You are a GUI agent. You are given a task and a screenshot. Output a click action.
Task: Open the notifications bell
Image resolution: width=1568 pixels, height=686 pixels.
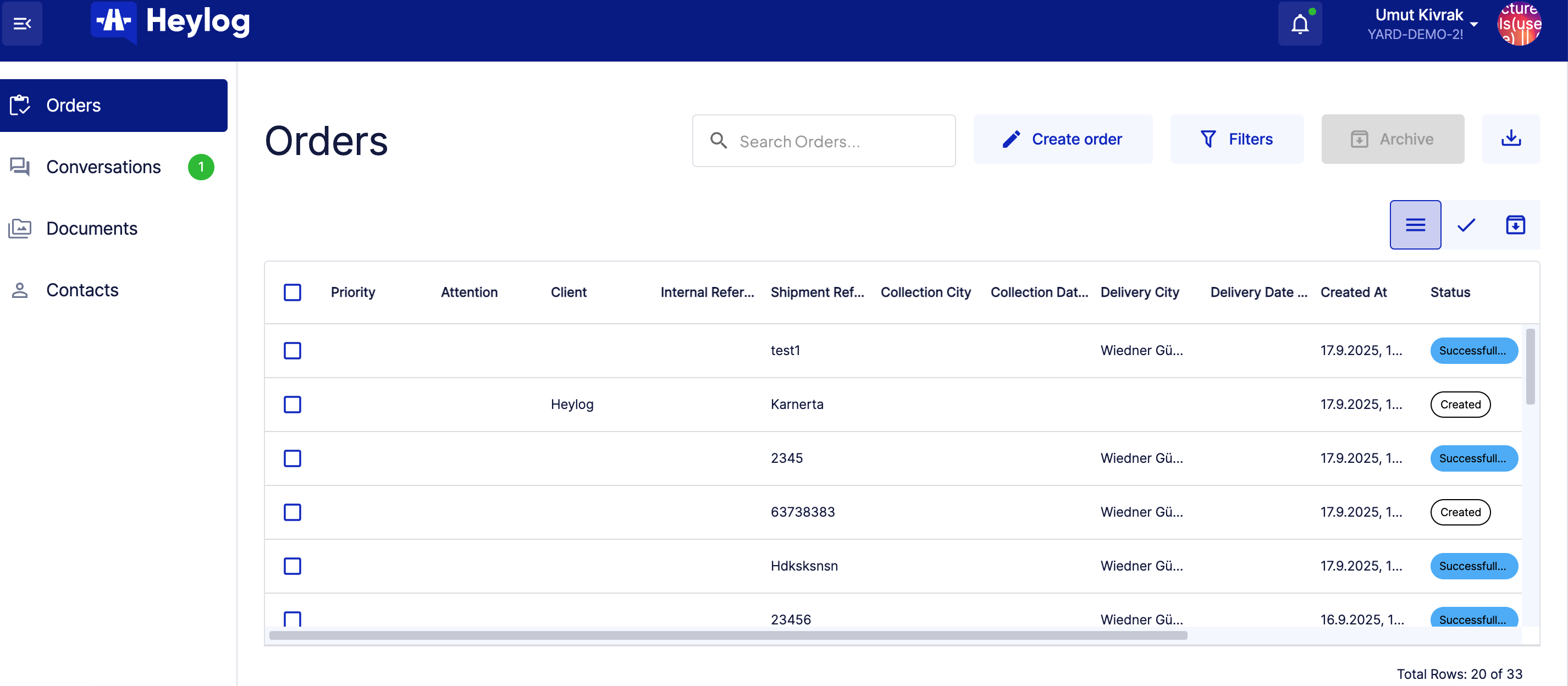coord(1300,24)
